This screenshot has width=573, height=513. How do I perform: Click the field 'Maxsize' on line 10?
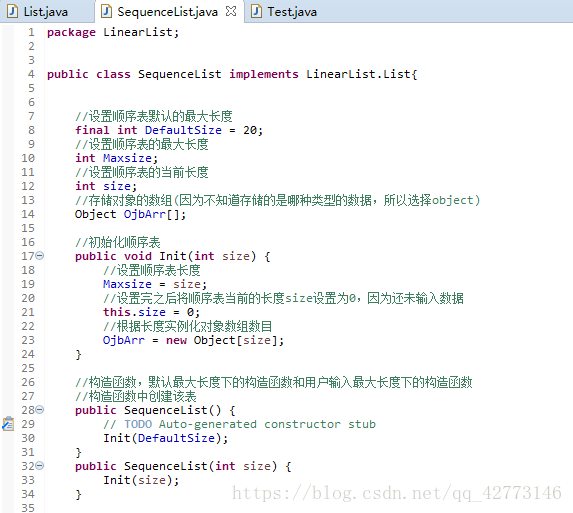coord(127,158)
